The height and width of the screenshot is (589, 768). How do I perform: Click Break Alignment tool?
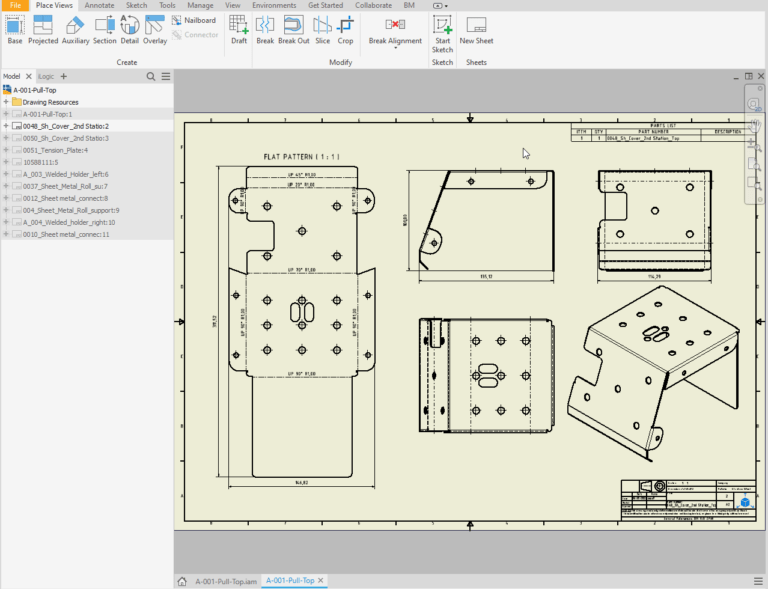coord(395,30)
